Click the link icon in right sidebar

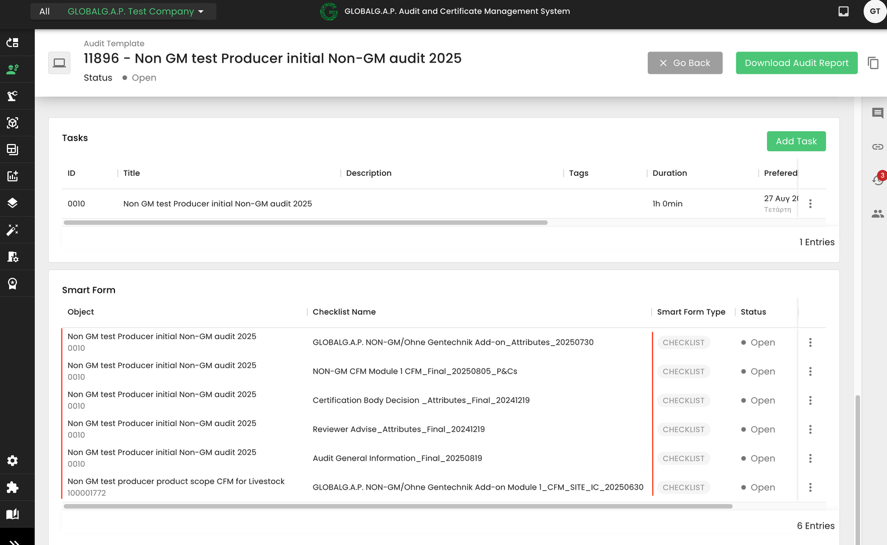877,147
